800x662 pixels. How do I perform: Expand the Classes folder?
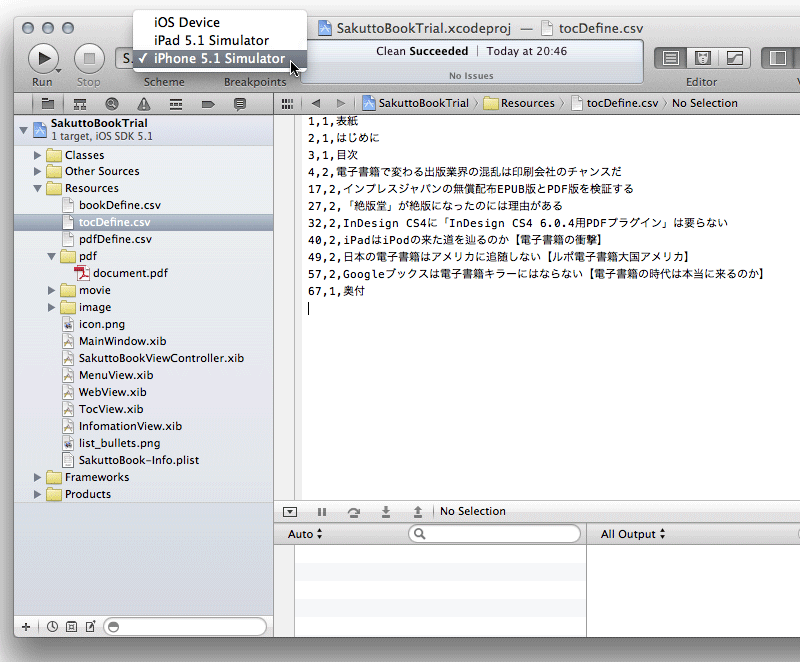point(37,155)
